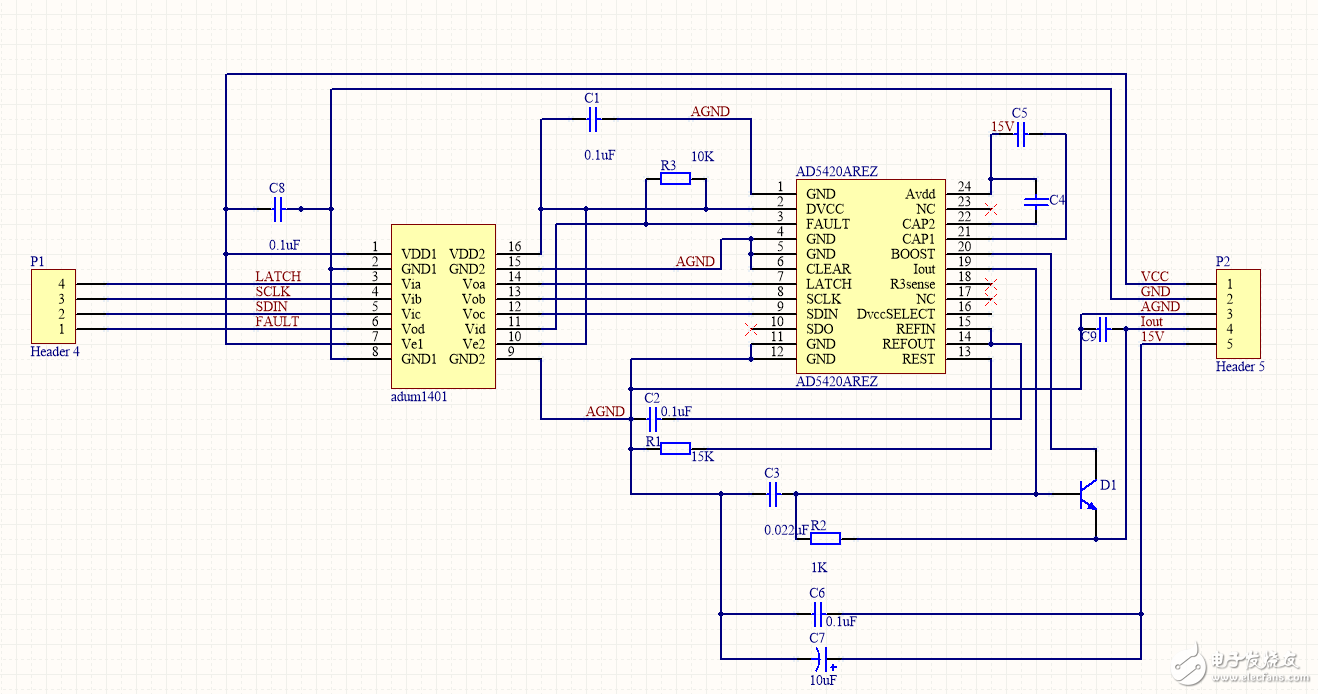Click the LATCH net label
The width and height of the screenshot is (1318, 694).
coord(278,276)
